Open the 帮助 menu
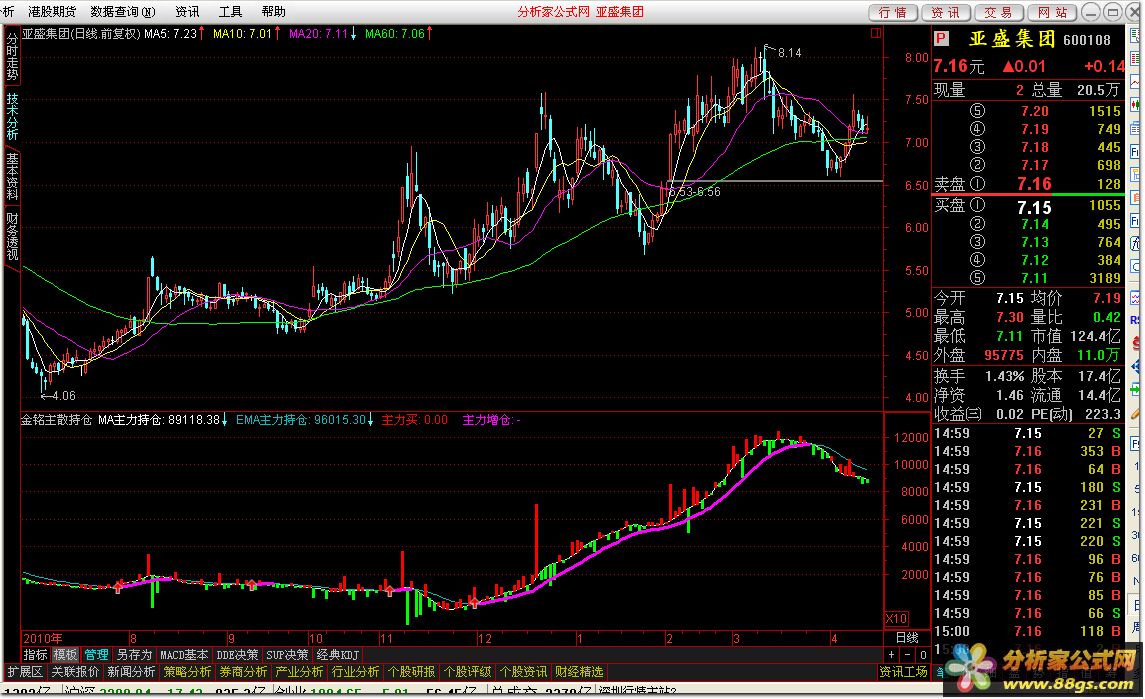1145x699 pixels. click(273, 12)
